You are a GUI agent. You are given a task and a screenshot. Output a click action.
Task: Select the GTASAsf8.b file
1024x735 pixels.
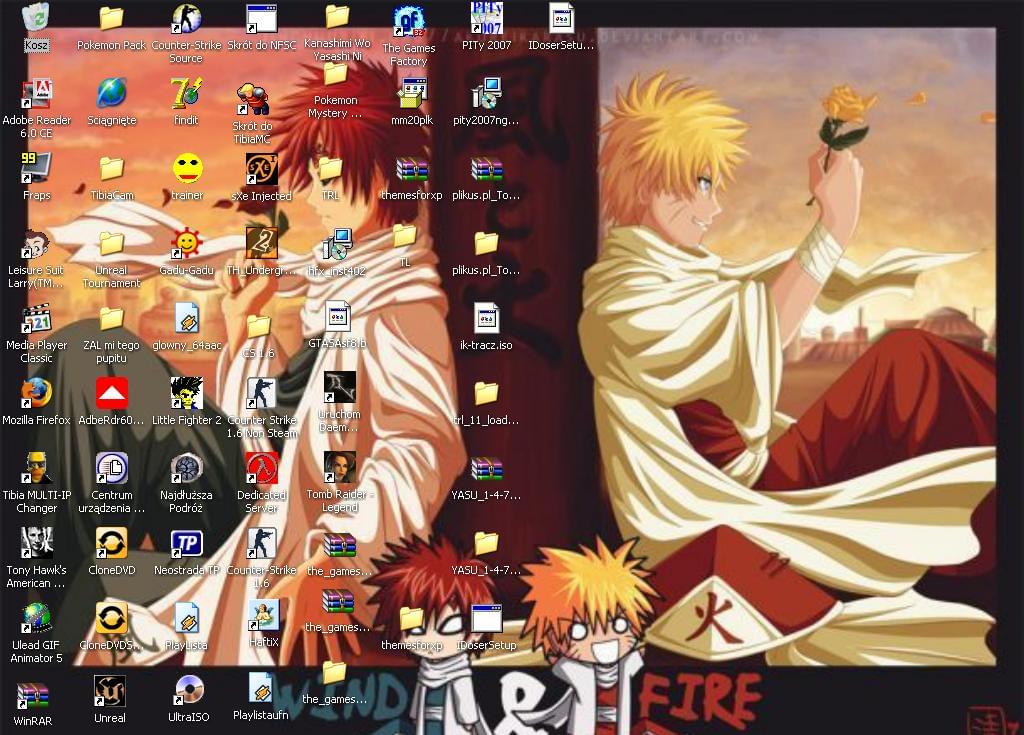[338, 318]
